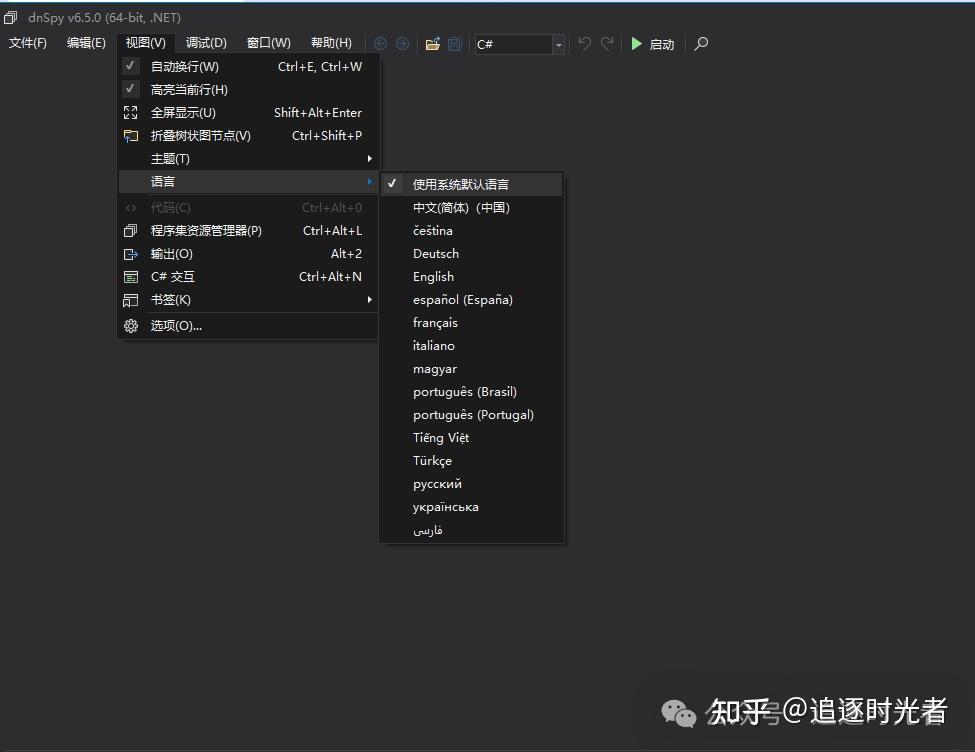Open the 窗口(W) menu
The width and height of the screenshot is (975, 752).
point(269,43)
